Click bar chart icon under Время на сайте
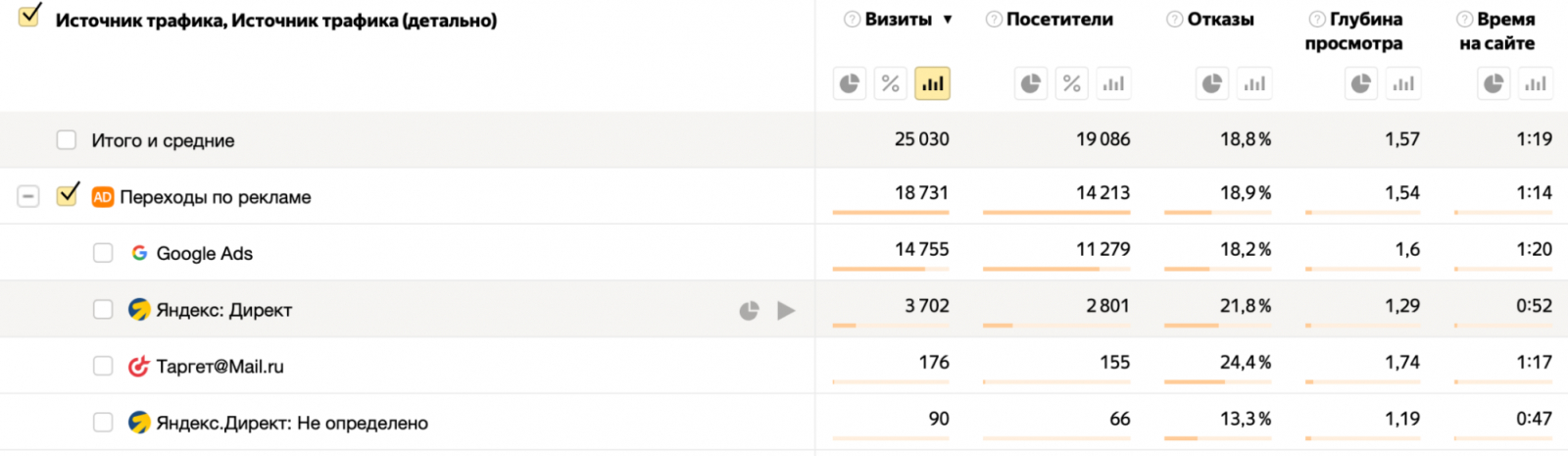 tap(1536, 84)
